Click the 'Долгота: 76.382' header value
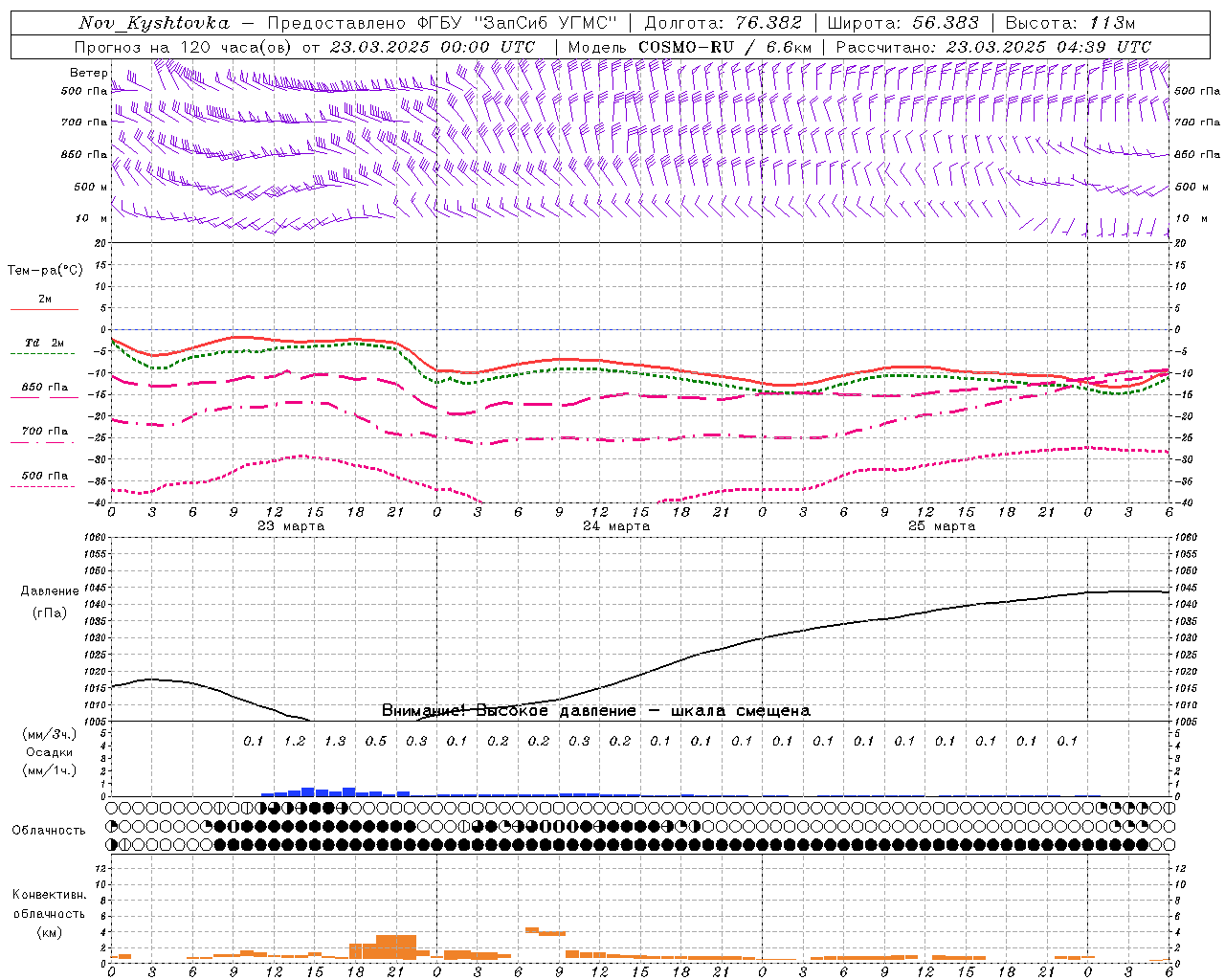 tap(722, 23)
